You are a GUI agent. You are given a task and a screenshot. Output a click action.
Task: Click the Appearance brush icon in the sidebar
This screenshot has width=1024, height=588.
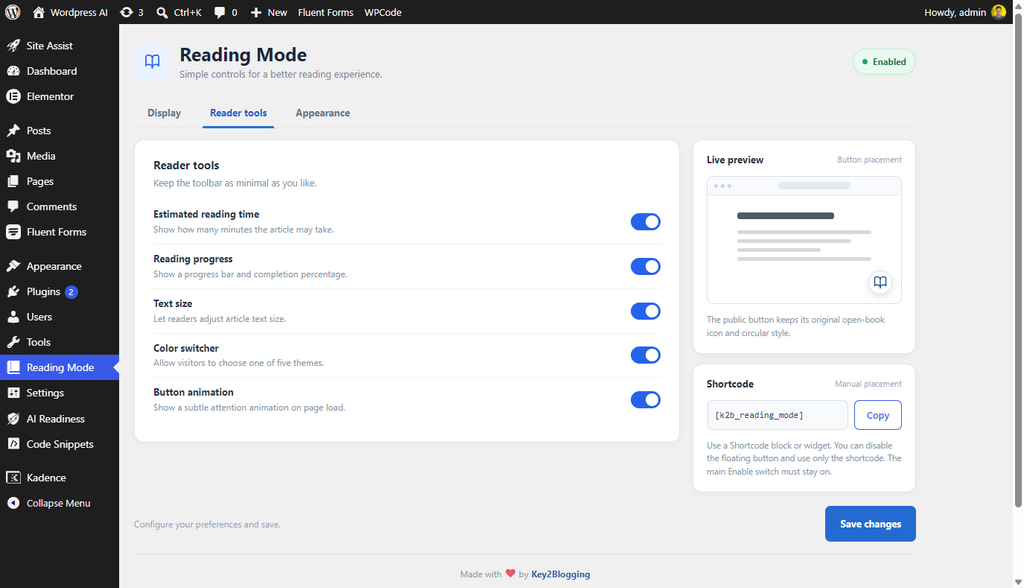point(13,266)
